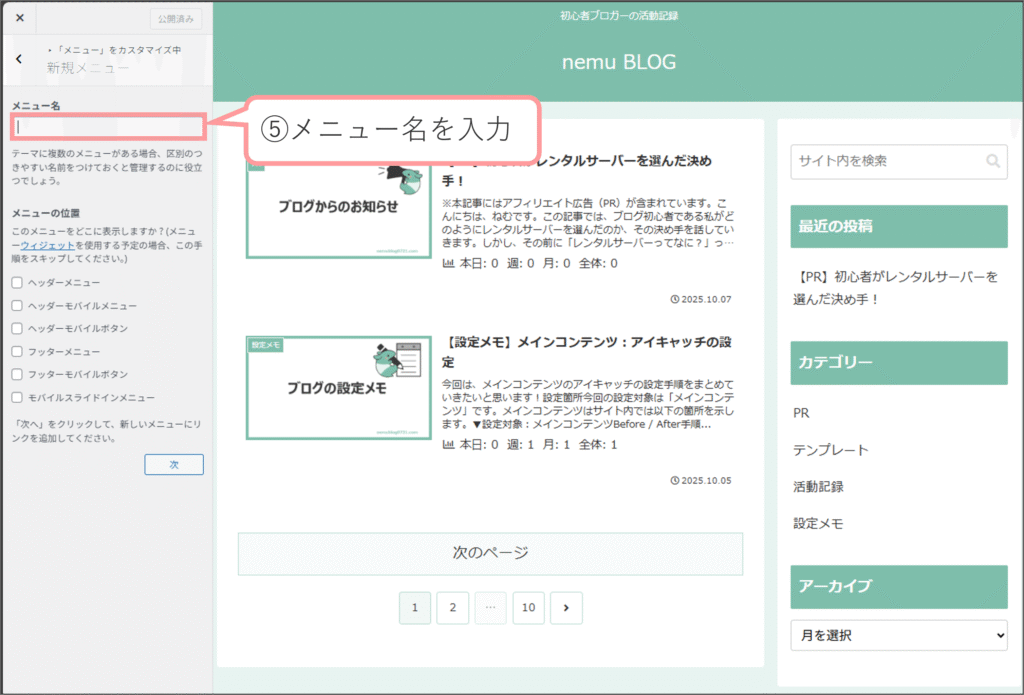Image resolution: width=1024 pixels, height=695 pixels.
Task: Tick the モバイルスライドインメニュー checkbox
Action: pos(17,398)
